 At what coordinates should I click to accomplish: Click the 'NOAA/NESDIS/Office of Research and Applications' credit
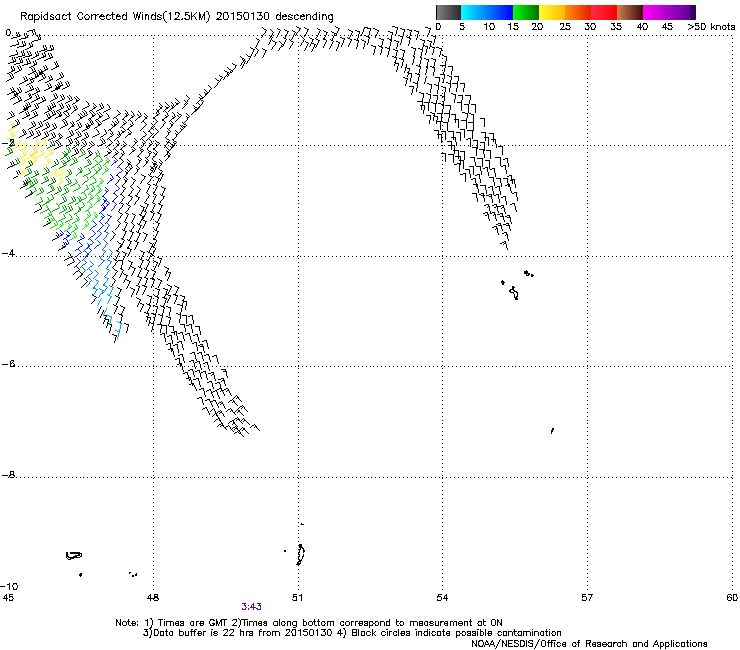click(589, 643)
